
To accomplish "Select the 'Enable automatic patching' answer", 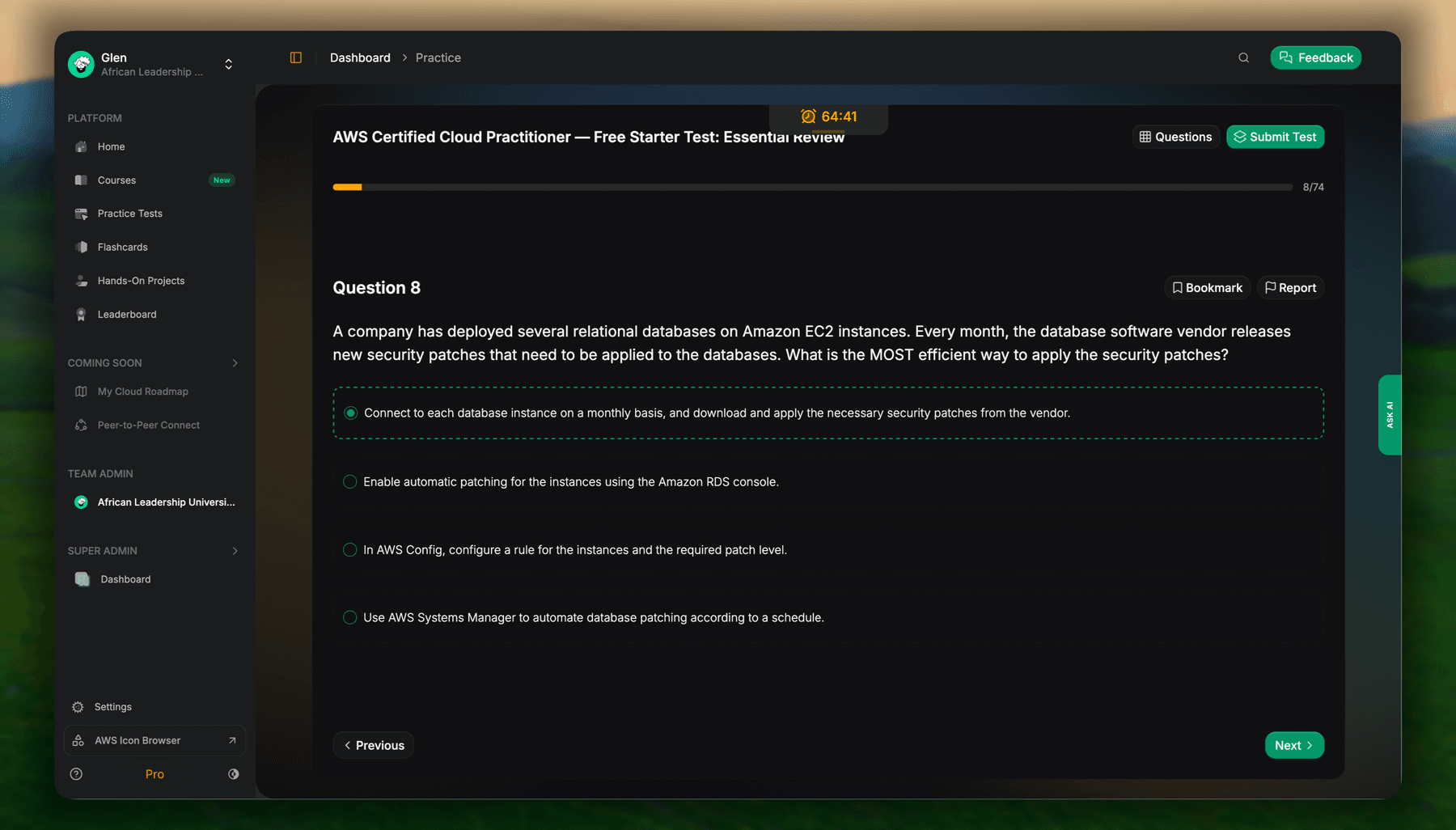I will click(828, 481).
